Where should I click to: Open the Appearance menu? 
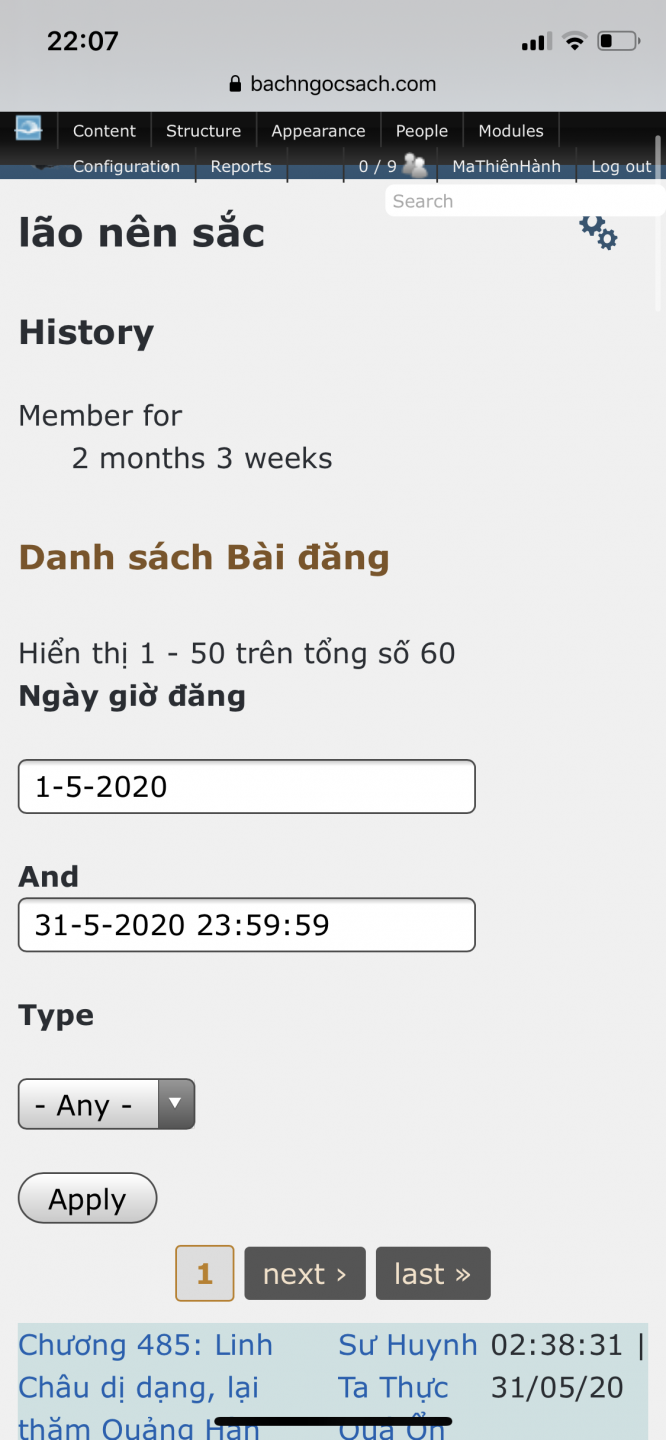pos(318,130)
